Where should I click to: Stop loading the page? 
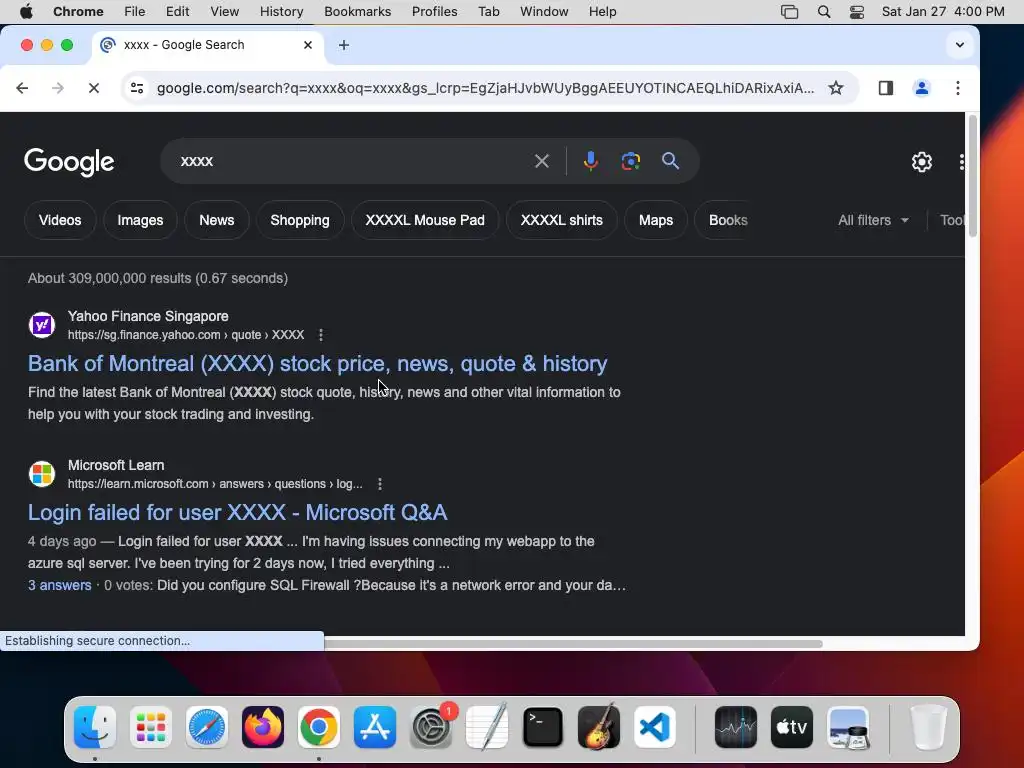coord(93,88)
